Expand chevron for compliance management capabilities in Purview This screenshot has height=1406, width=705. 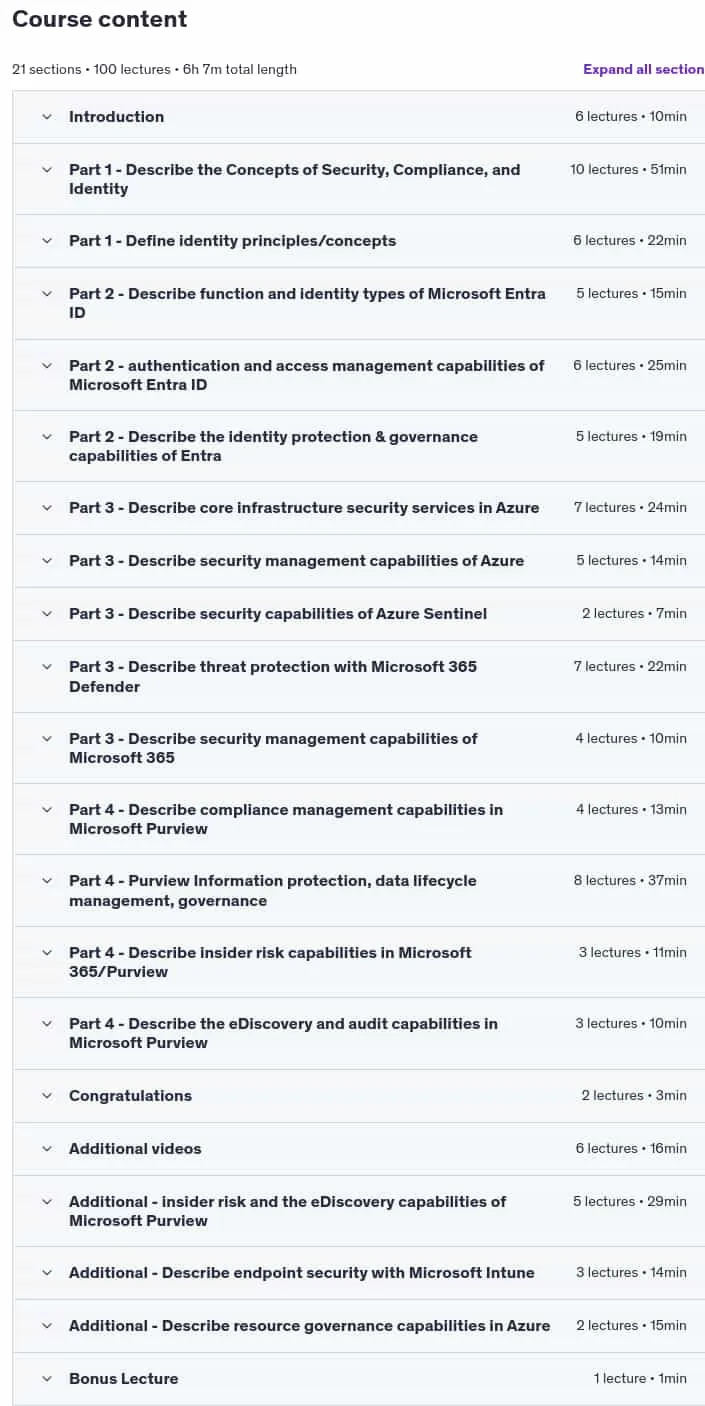tap(47, 810)
